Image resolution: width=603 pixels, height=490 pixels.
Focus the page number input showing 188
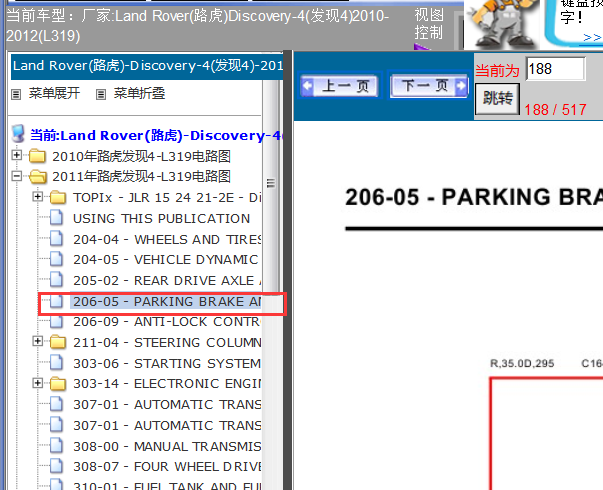[555, 69]
